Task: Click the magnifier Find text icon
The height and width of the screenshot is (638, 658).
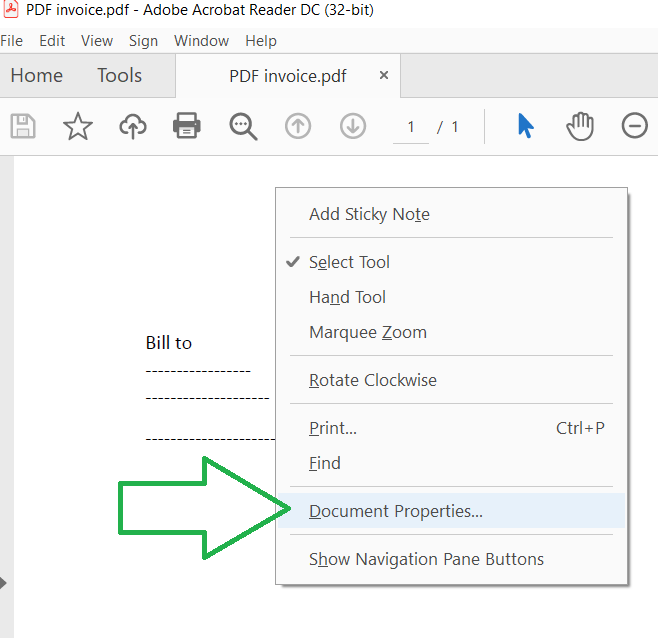Action: (243, 126)
